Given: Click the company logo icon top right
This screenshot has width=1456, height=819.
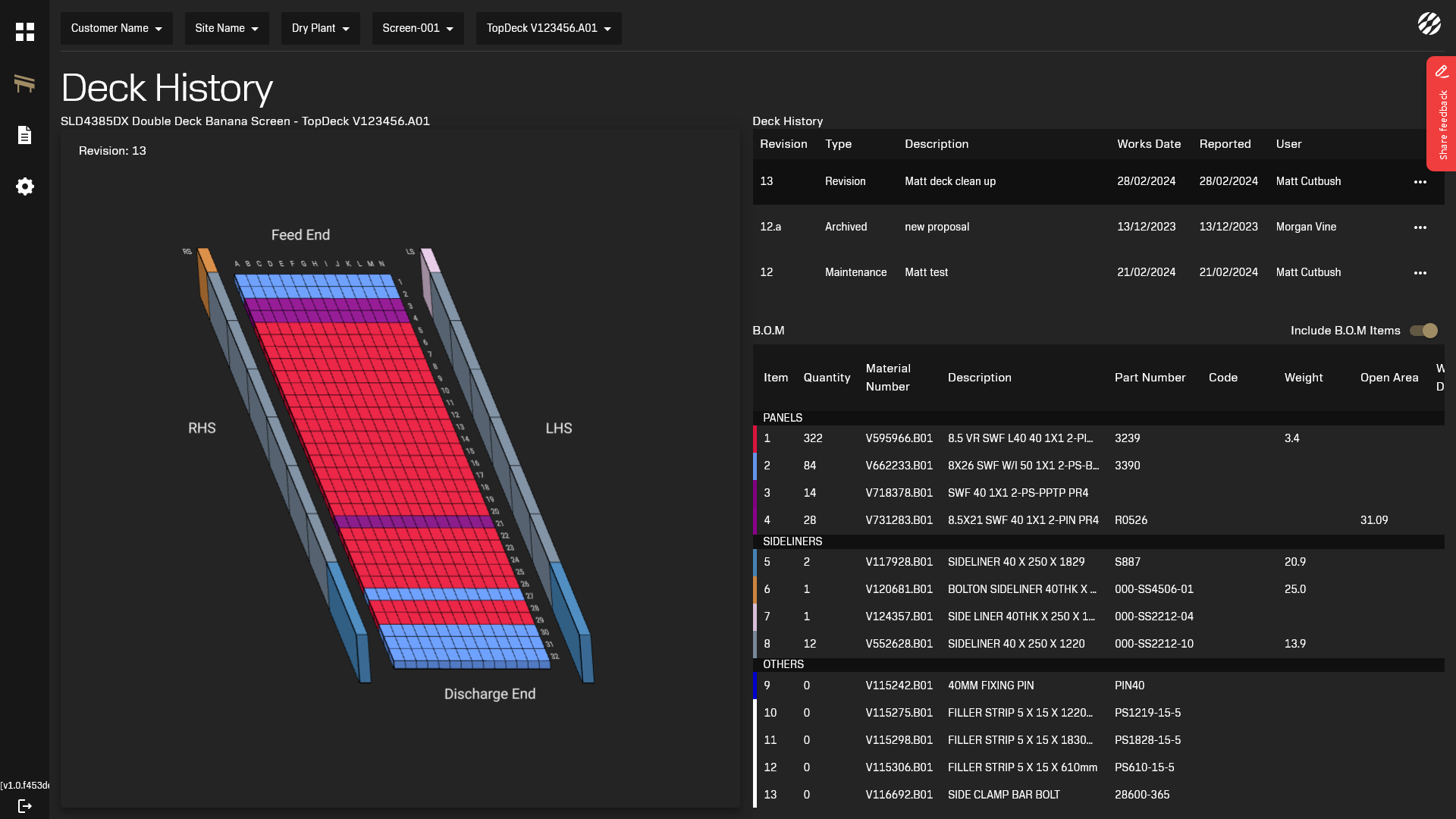Looking at the screenshot, I should tap(1429, 24).
